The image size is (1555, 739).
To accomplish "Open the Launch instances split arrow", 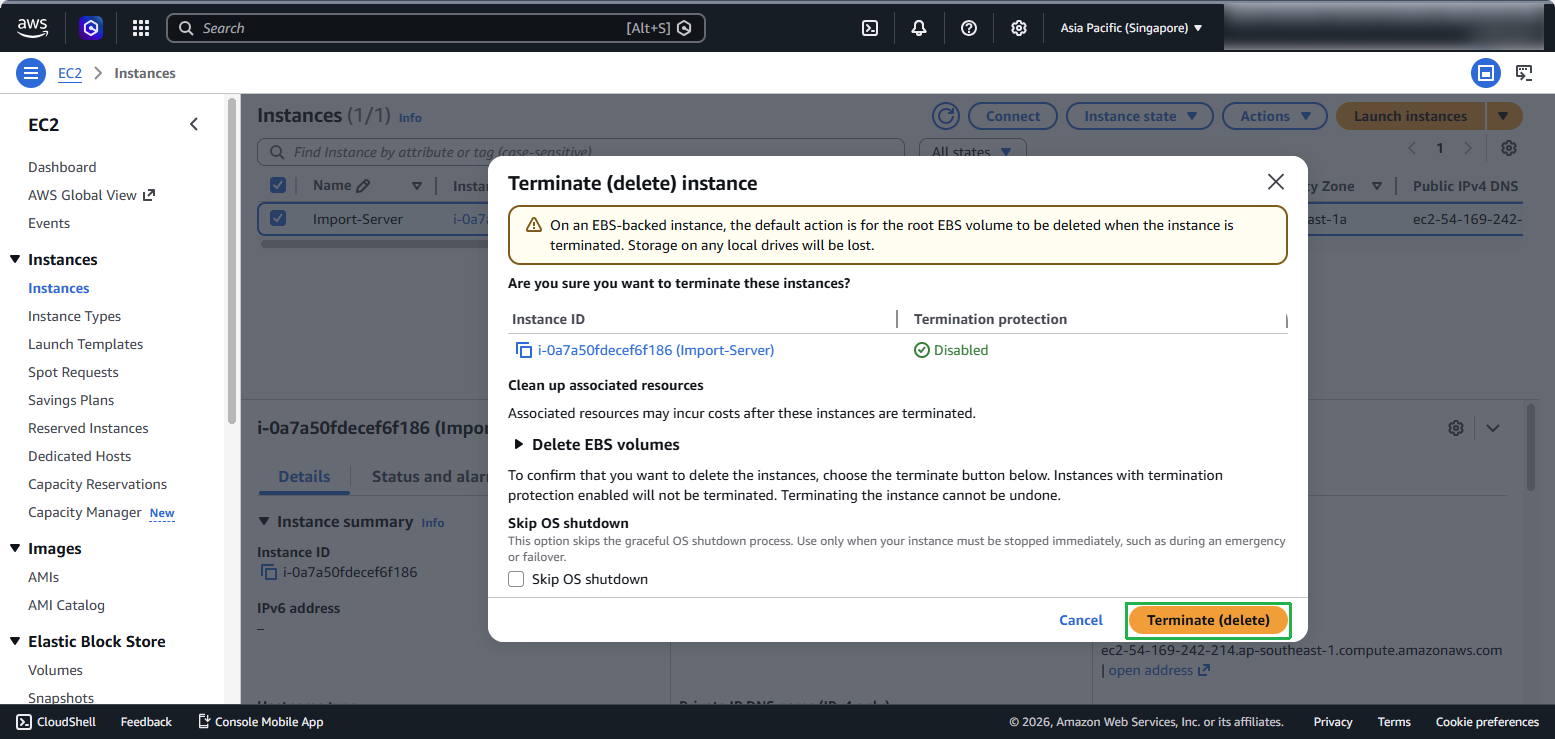I will [x=1504, y=116].
